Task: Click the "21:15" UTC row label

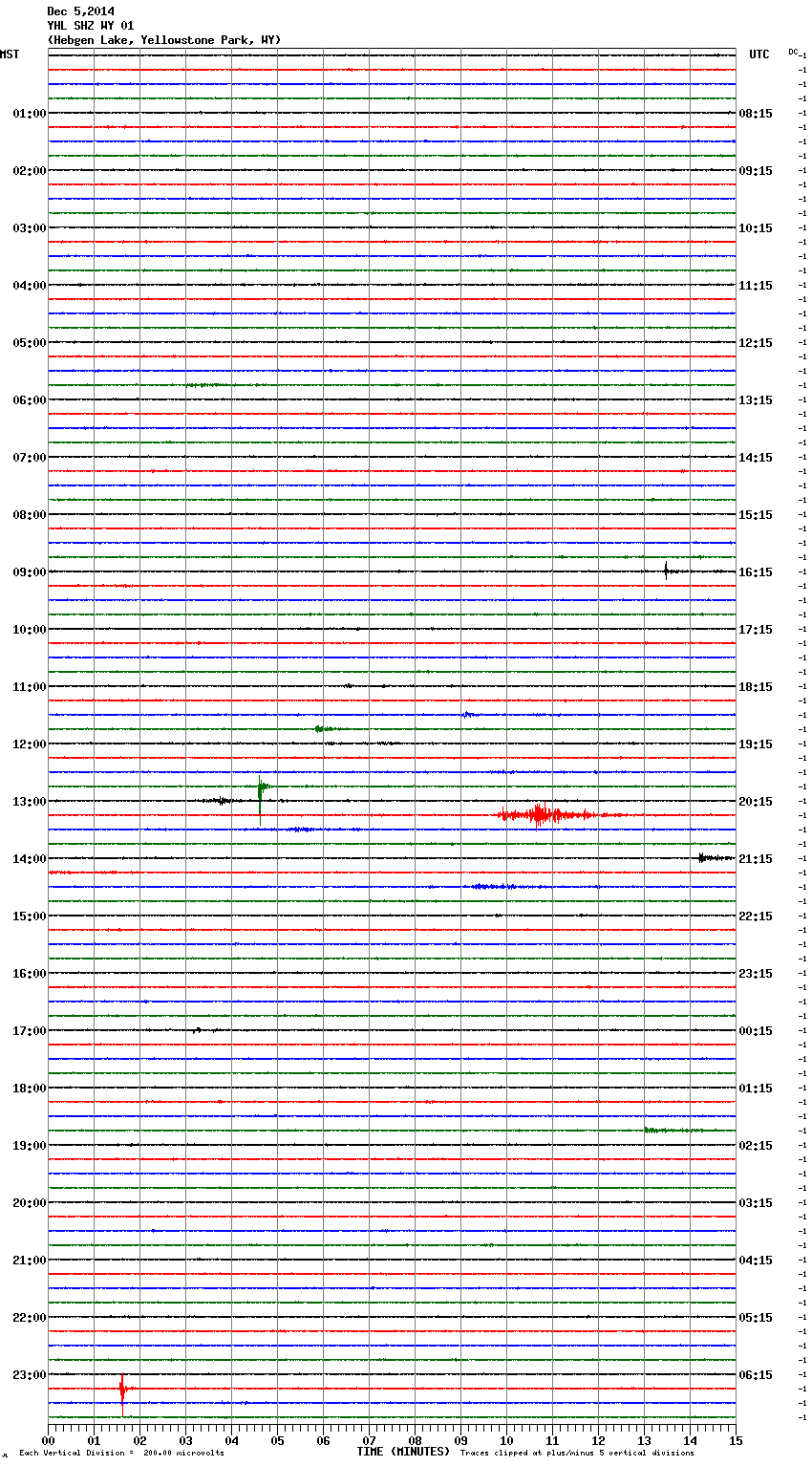Action: click(756, 859)
